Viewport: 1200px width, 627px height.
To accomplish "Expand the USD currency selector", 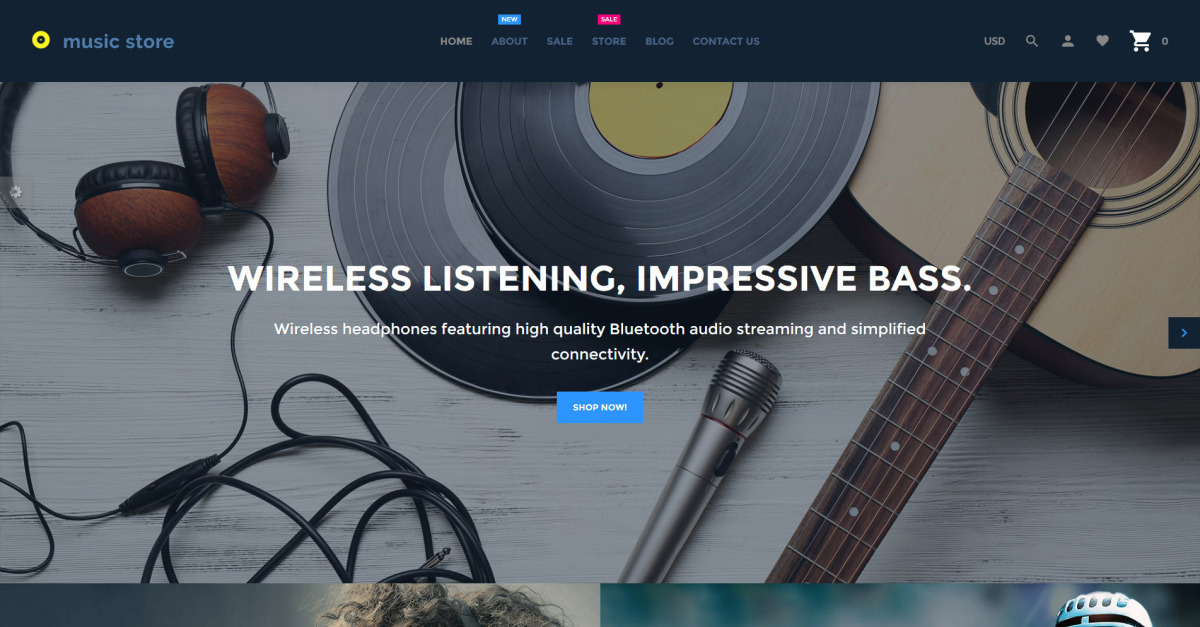I will pos(994,41).
